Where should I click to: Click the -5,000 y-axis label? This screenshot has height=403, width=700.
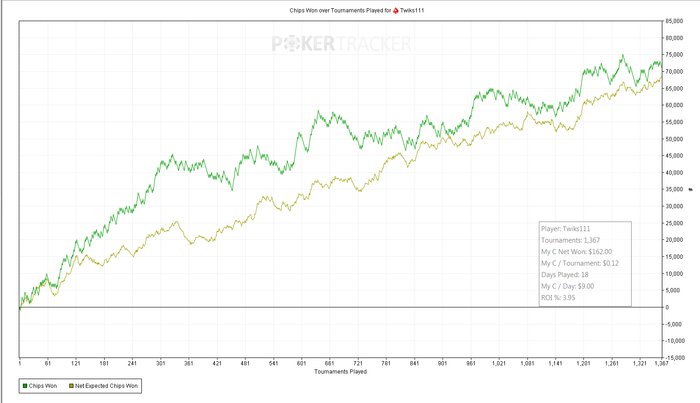[x=674, y=324]
